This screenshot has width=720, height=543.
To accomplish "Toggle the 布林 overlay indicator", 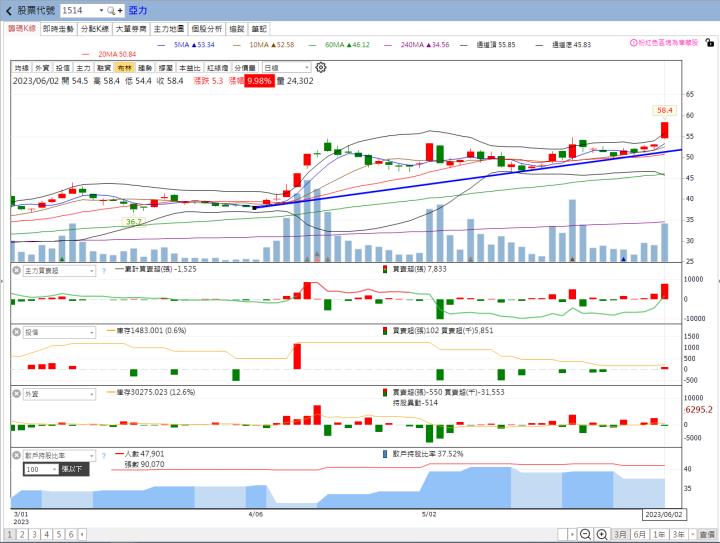I will pyautogui.click(x=124, y=67).
